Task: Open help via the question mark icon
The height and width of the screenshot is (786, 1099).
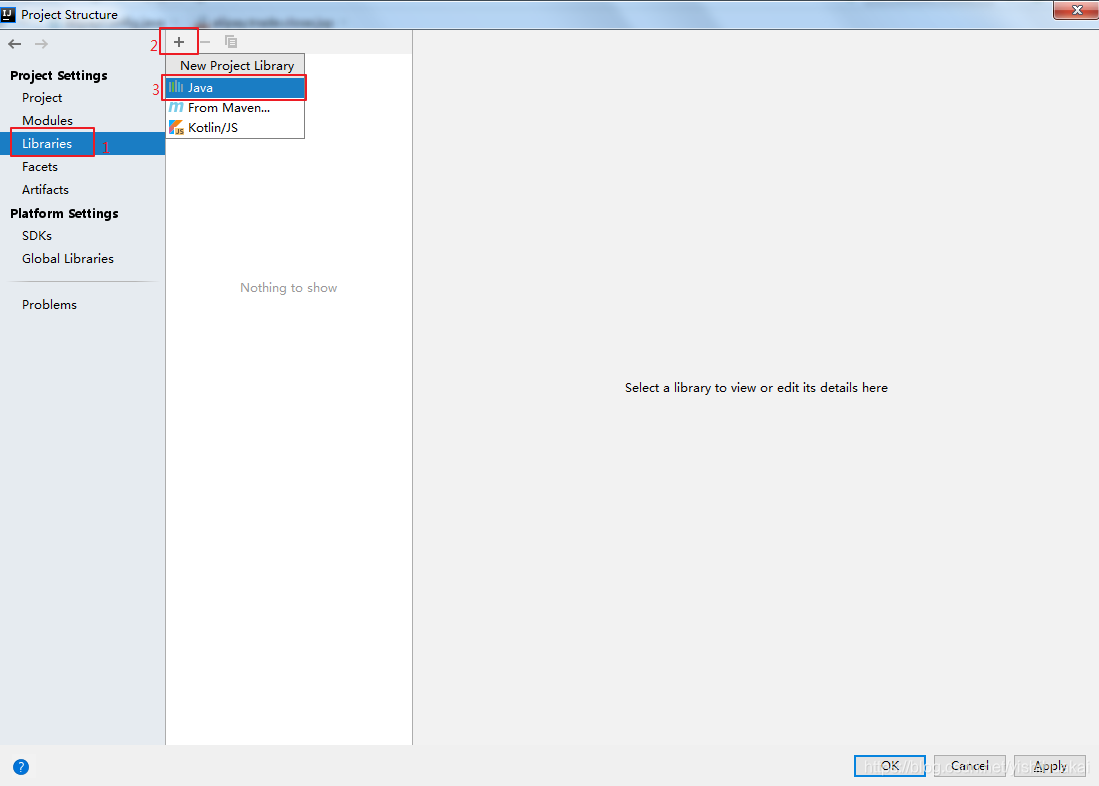Action: tap(21, 766)
